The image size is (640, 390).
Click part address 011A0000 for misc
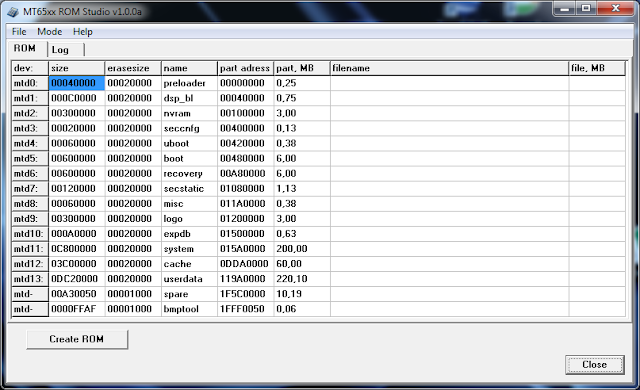point(245,204)
